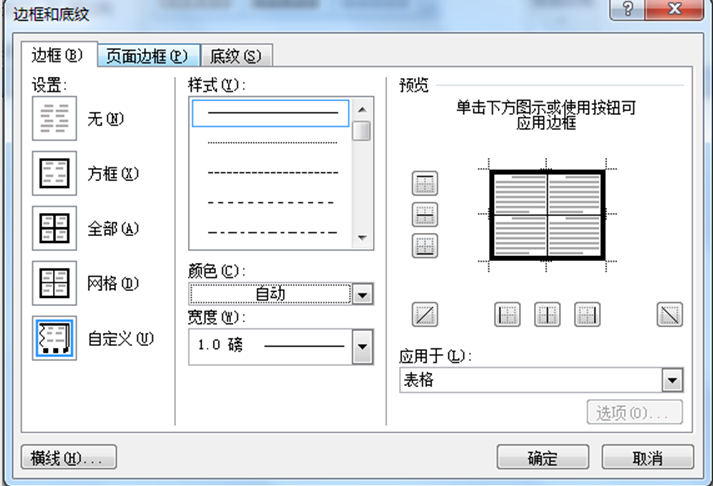Pick the 网格 grid border setting

point(54,284)
